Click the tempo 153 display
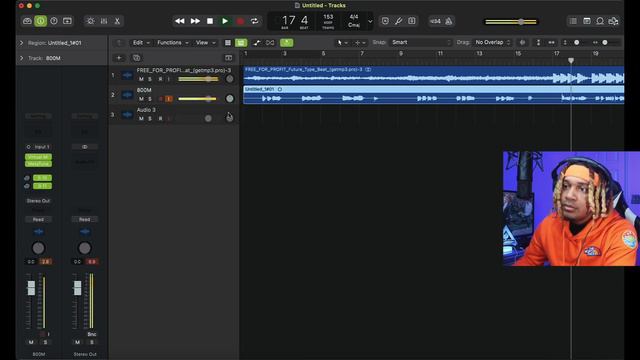The image size is (640, 360). point(328,17)
